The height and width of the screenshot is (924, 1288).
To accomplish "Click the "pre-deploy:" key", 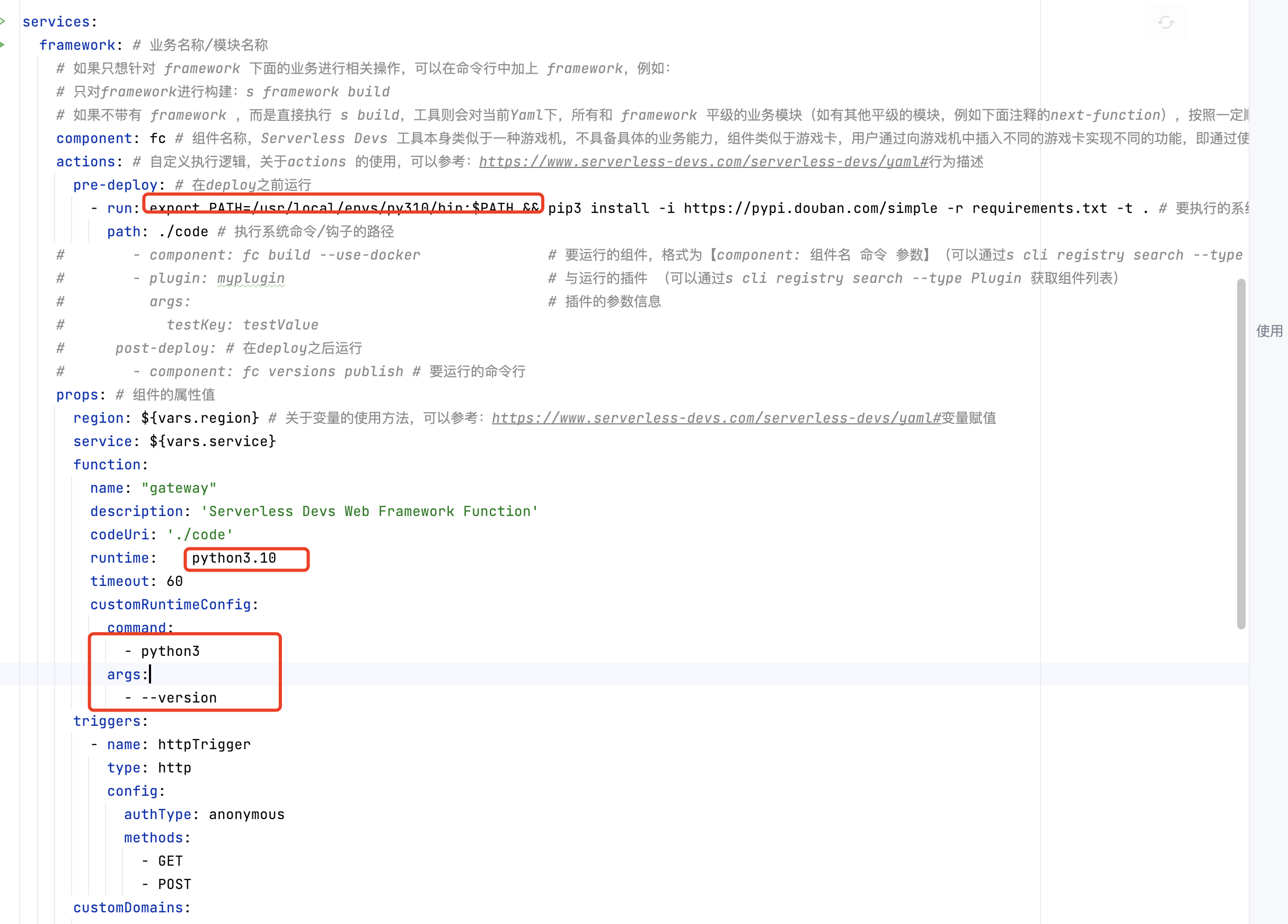I will click(x=119, y=185).
